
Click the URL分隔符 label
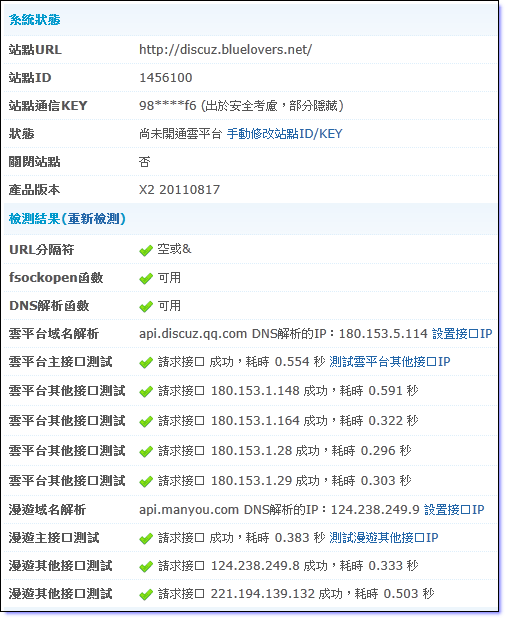(41, 249)
